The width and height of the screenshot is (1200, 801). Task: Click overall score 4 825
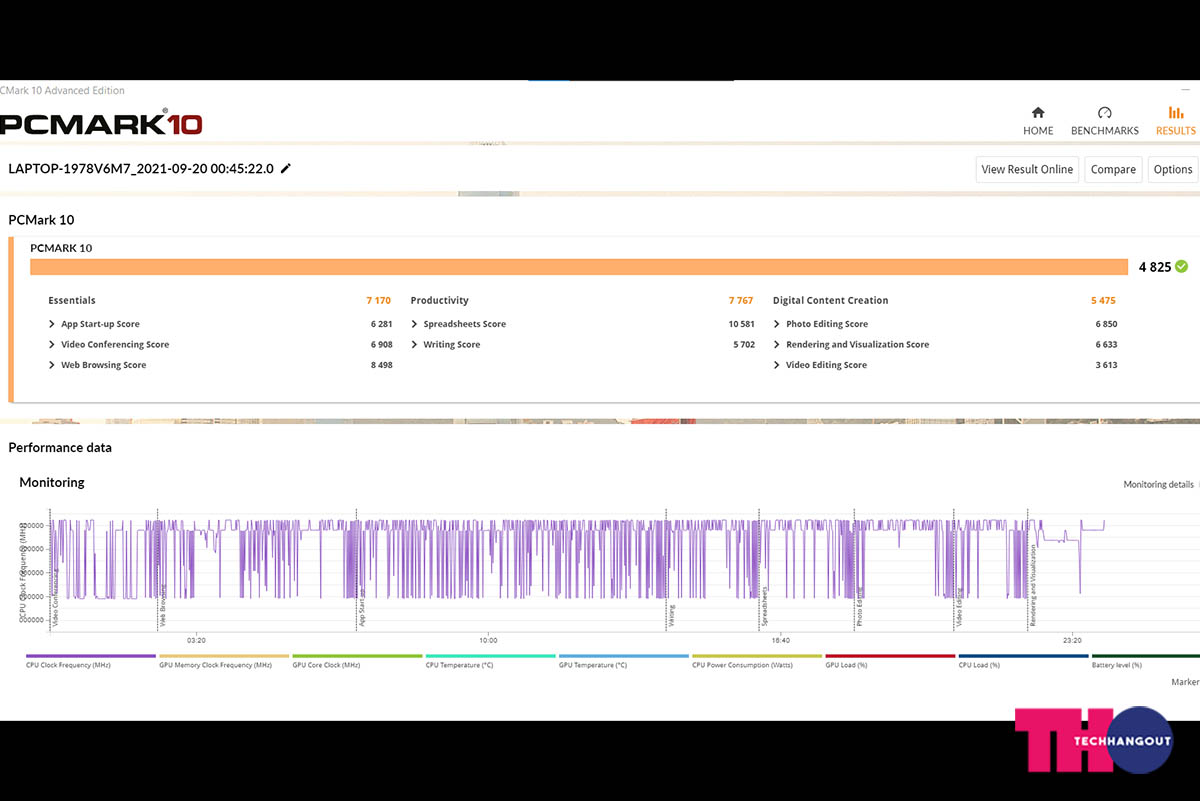tap(1155, 267)
